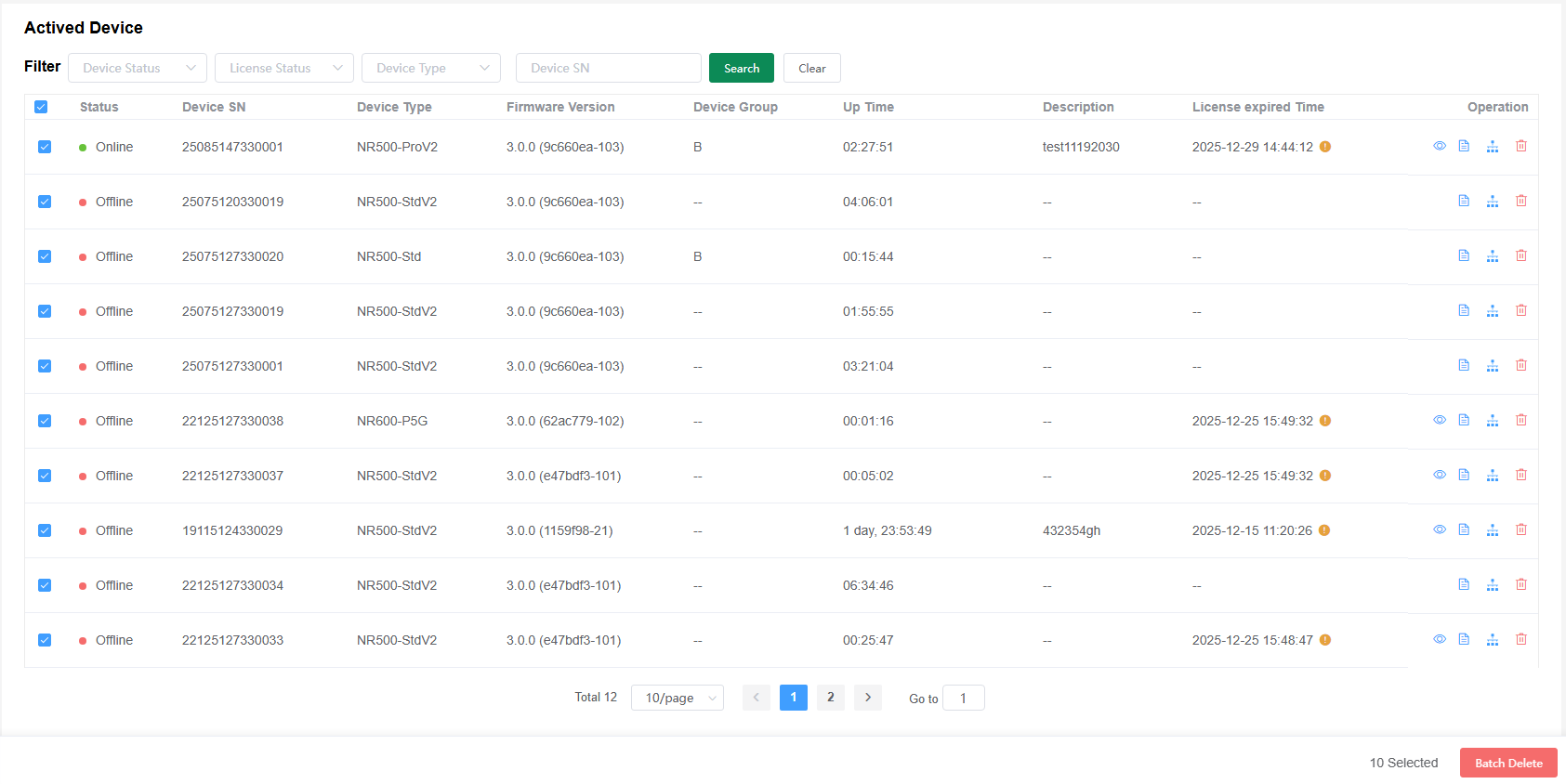
Task: Click the next page arrow in pagination
Action: [x=868, y=698]
